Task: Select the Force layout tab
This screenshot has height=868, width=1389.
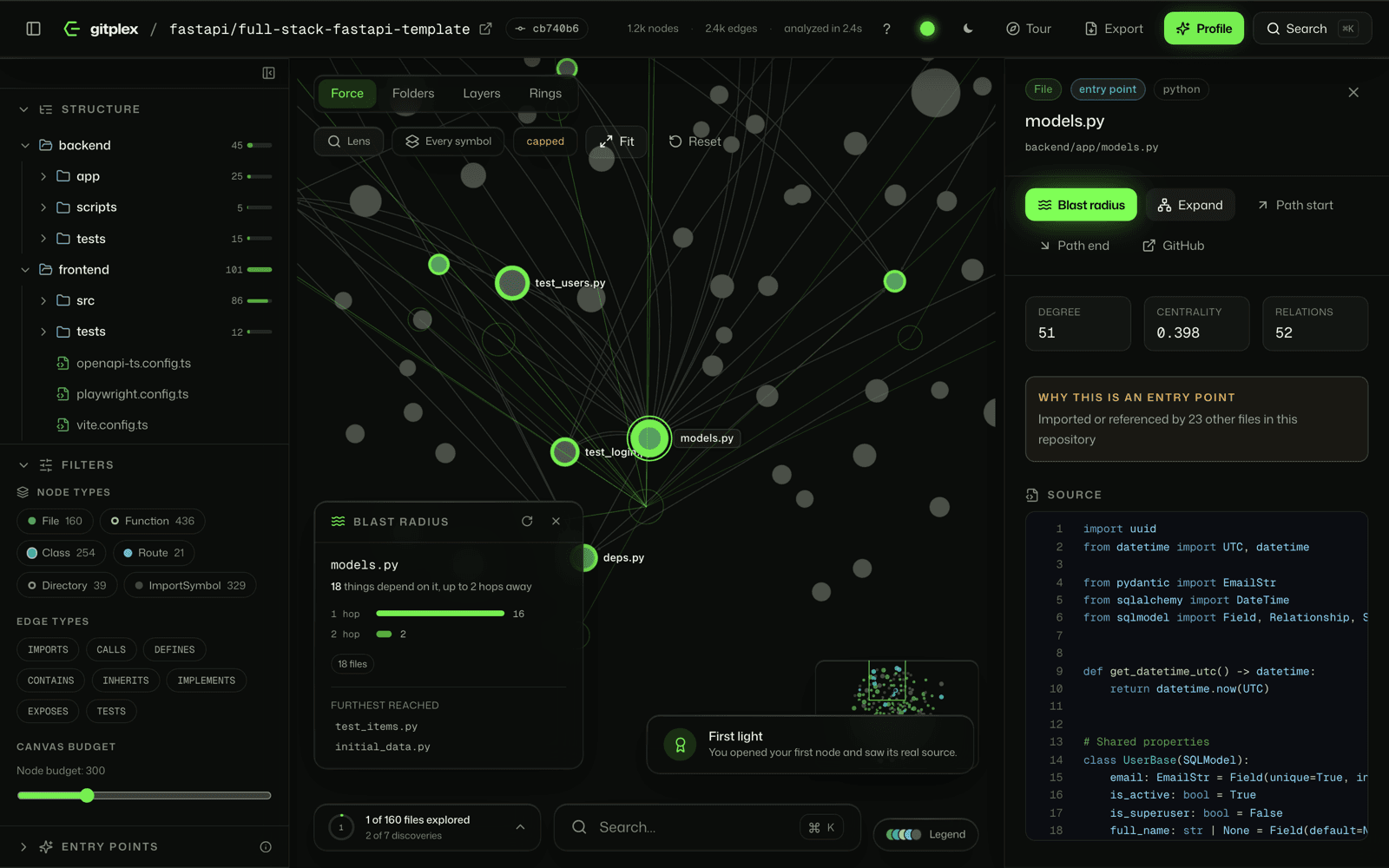Action: tap(347, 93)
